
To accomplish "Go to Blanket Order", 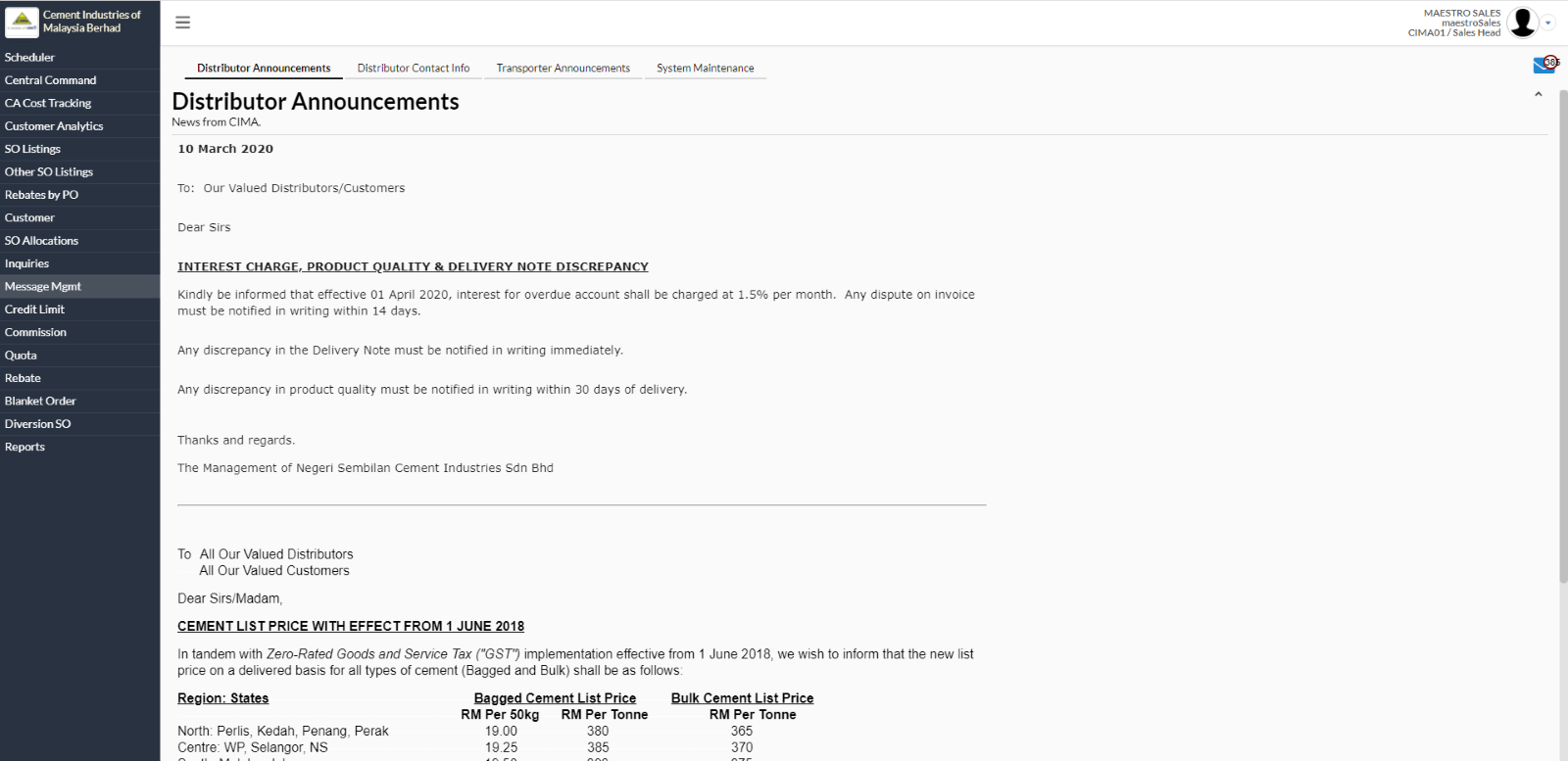I will coord(79,401).
